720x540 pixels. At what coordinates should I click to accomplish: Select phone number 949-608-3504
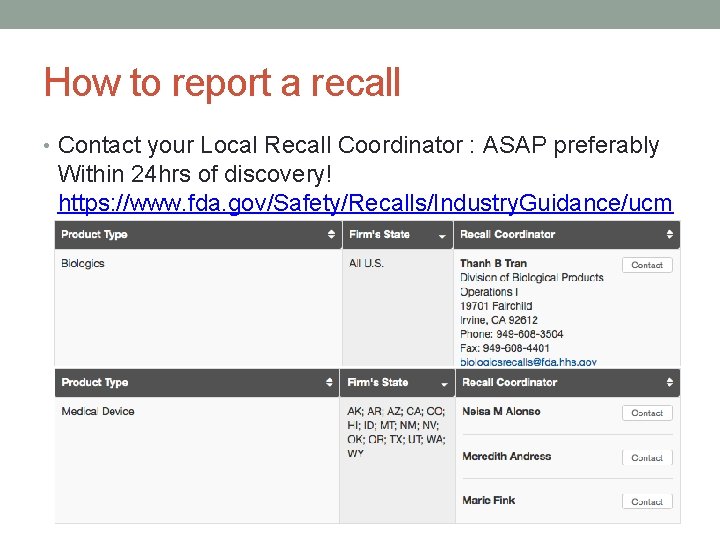pyautogui.click(x=529, y=334)
